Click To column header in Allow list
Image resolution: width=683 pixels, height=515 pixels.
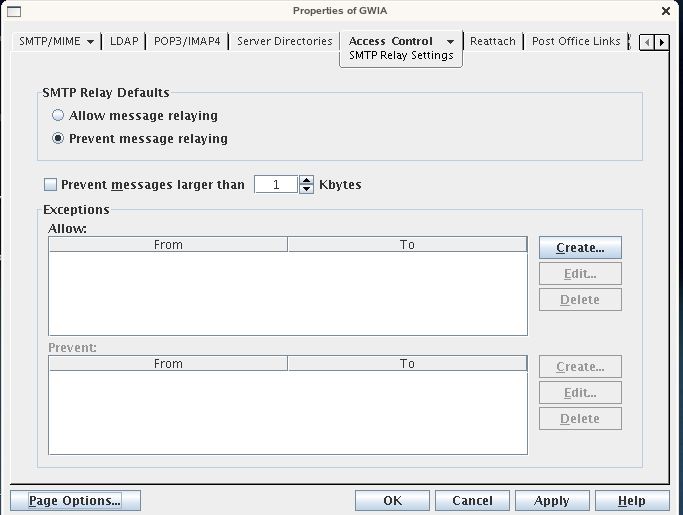coord(407,244)
